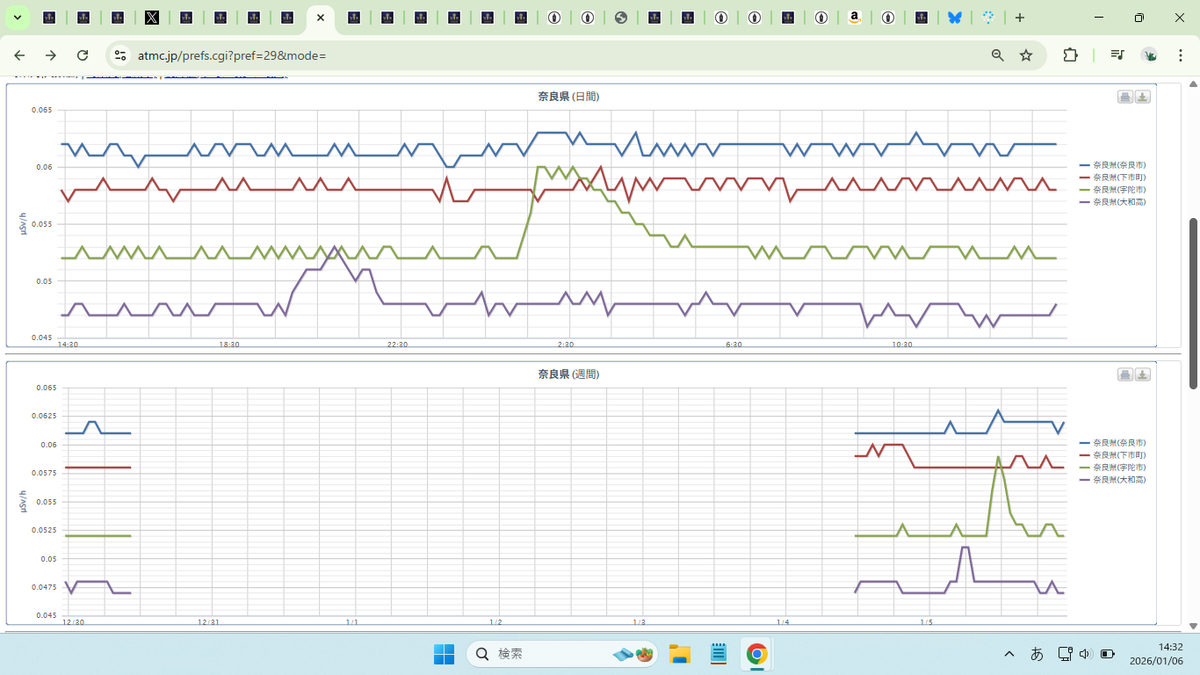Image resolution: width=1200 pixels, height=675 pixels.
Task: Click the 1/5 date label on weekly chart
Action: (x=926, y=622)
